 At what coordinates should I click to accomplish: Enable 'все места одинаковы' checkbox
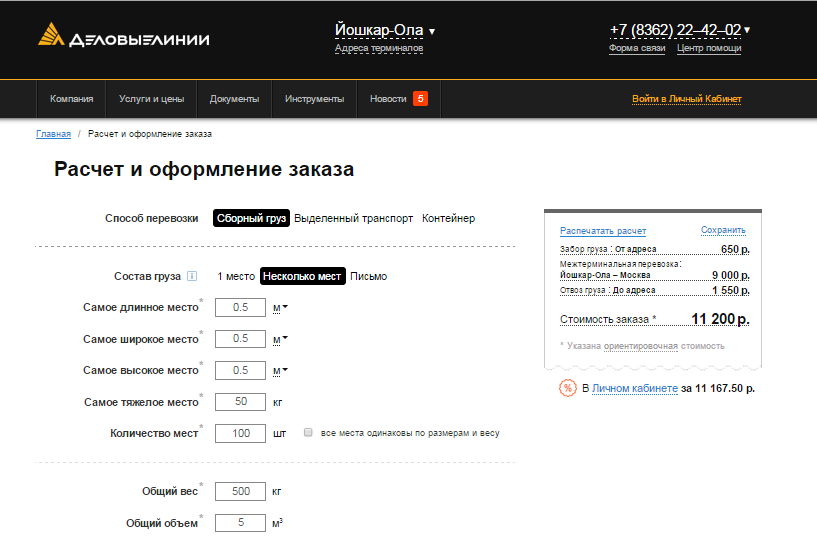pyautogui.click(x=309, y=433)
